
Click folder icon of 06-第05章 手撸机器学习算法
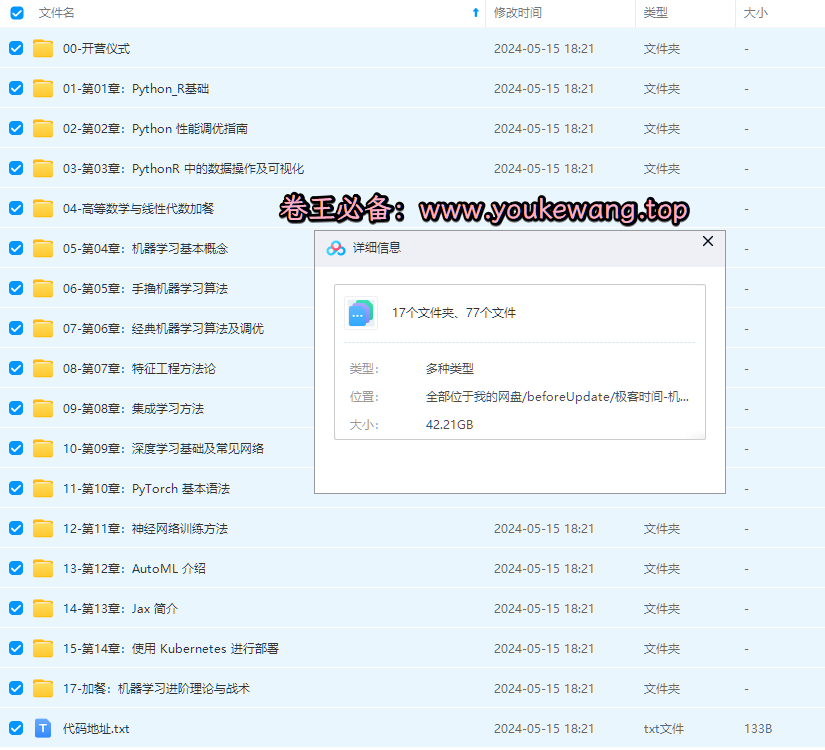43,288
